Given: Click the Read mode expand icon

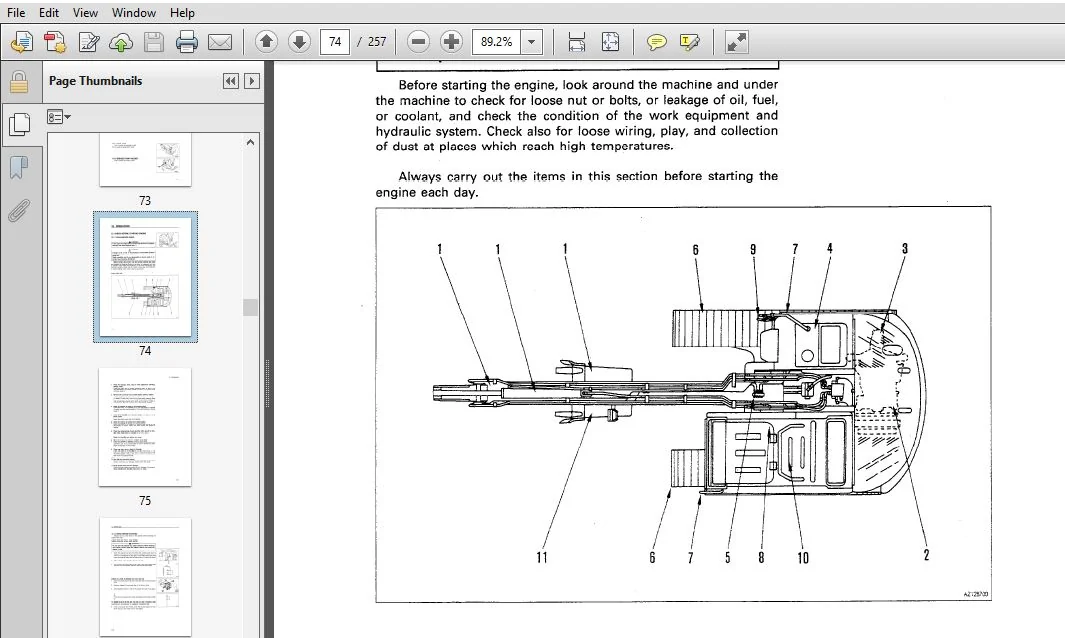Looking at the screenshot, I should [737, 42].
